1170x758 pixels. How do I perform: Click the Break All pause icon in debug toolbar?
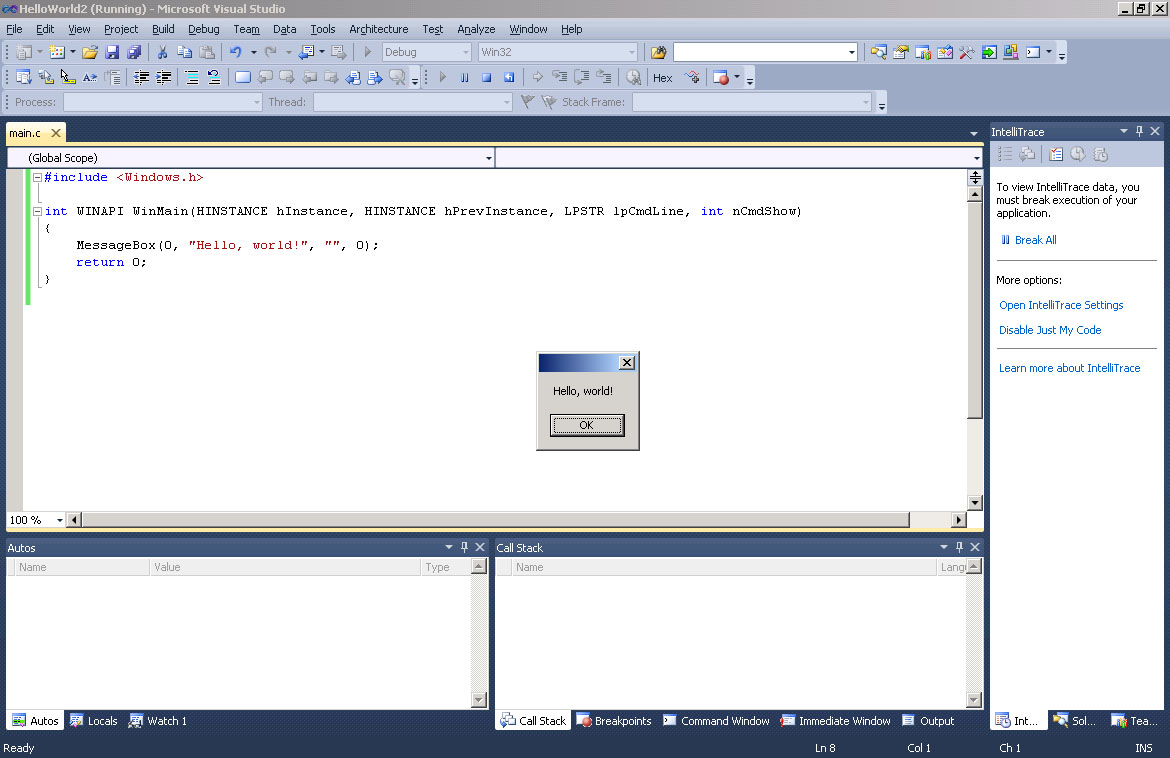pyautogui.click(x=465, y=78)
